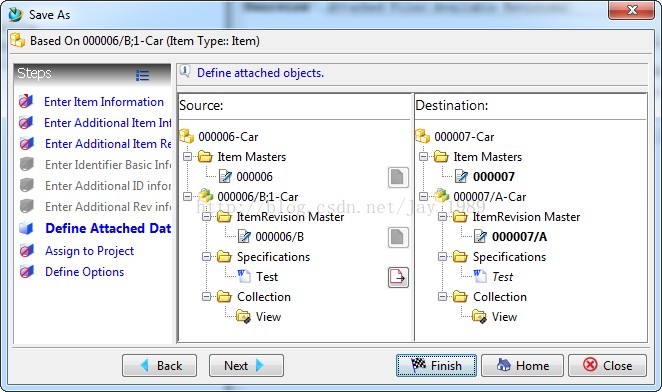Collapse source Specifications folder
The image size is (662, 392).
pos(206,256)
